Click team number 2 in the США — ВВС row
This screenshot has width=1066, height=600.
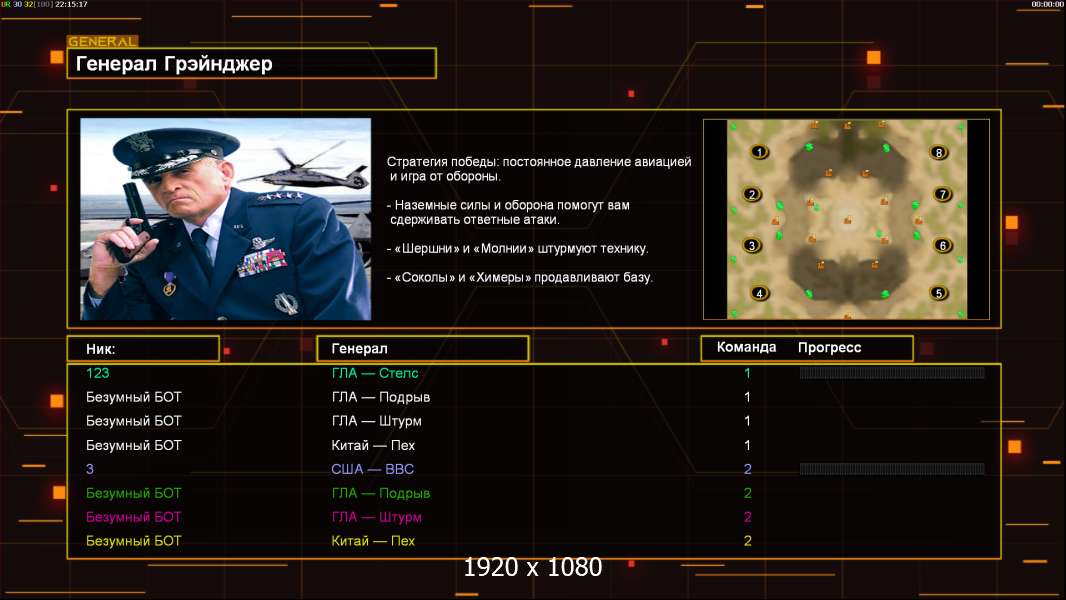click(748, 469)
